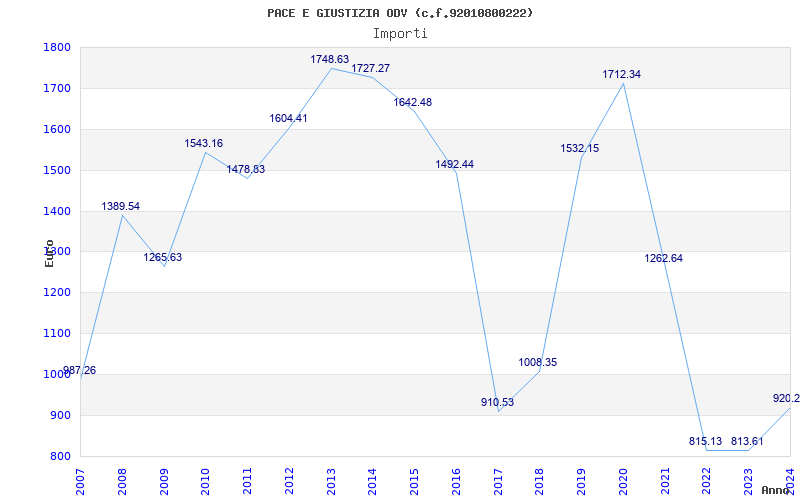Select the 1262.64 data label
The width and height of the screenshot is (800, 500).
pos(663,259)
